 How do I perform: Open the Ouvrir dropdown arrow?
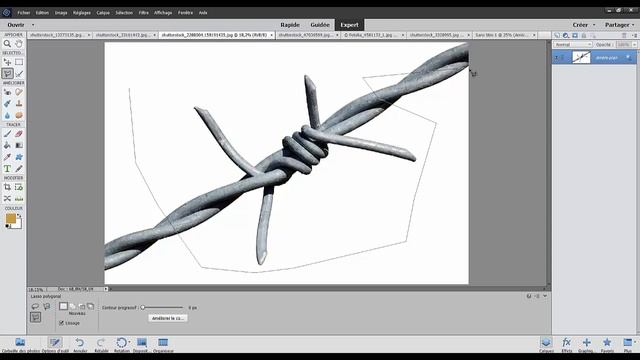click(x=33, y=25)
